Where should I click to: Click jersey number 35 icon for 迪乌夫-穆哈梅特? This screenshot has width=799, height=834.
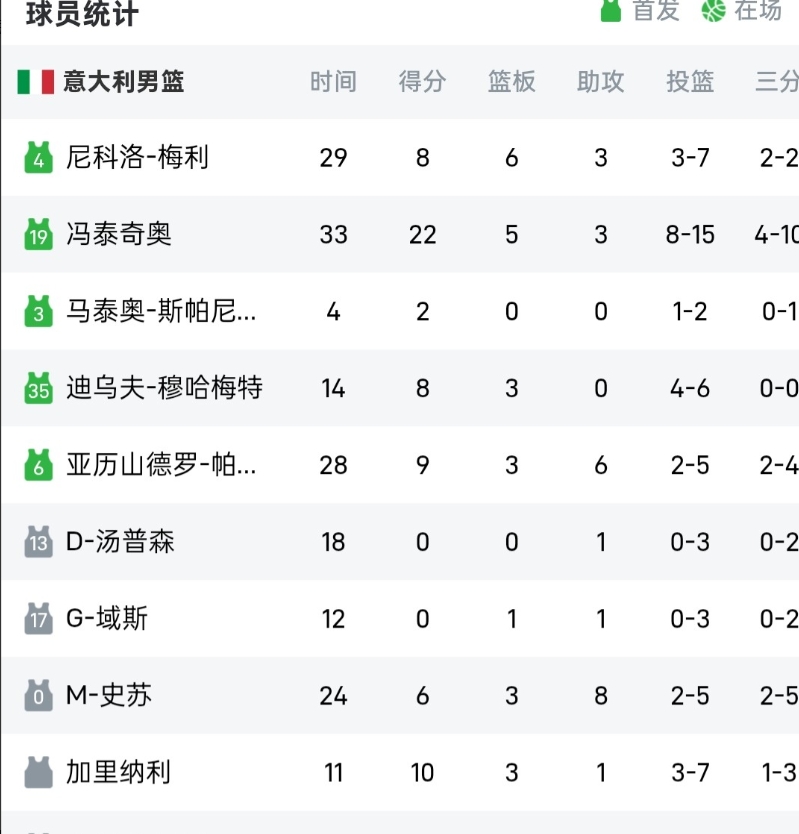(38, 388)
